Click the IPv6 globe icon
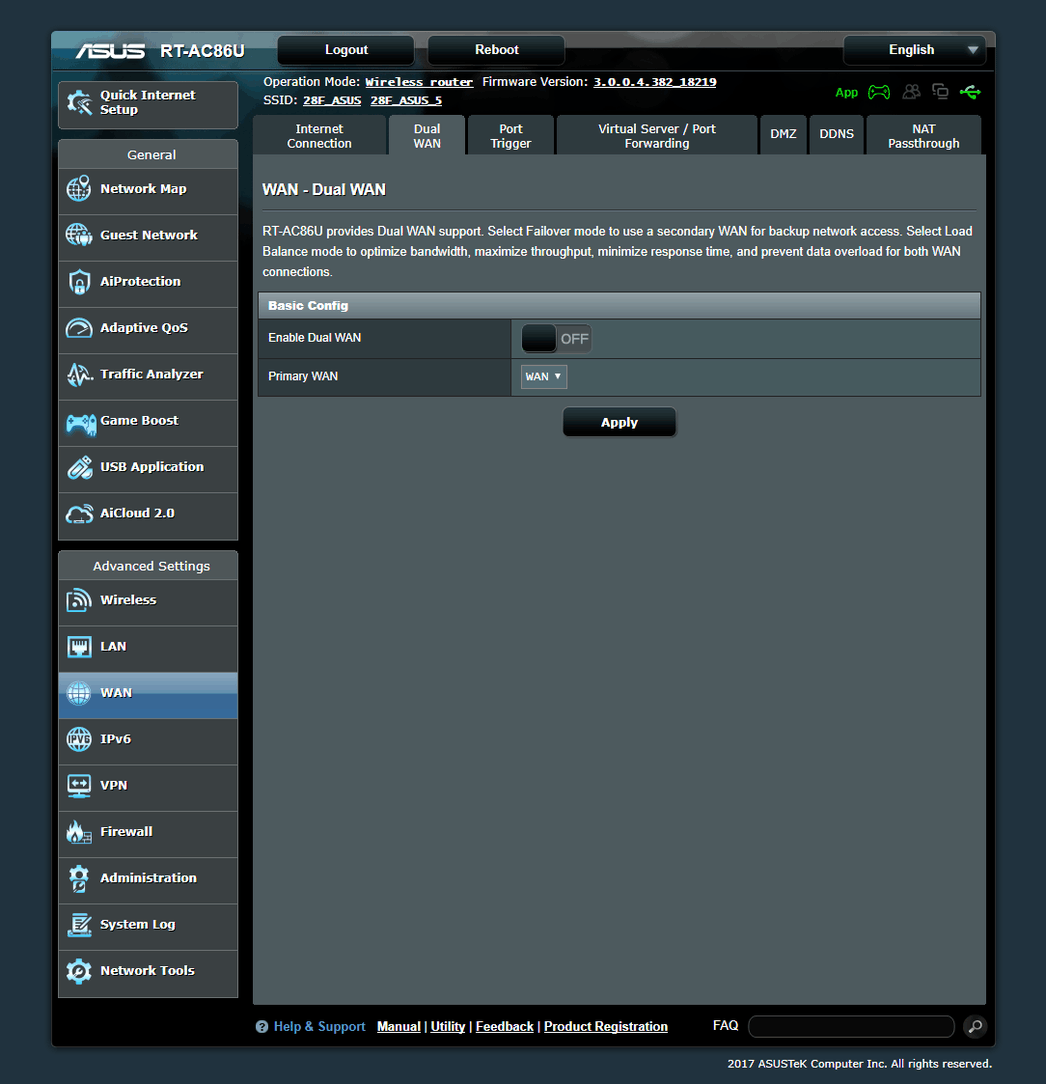 point(79,739)
